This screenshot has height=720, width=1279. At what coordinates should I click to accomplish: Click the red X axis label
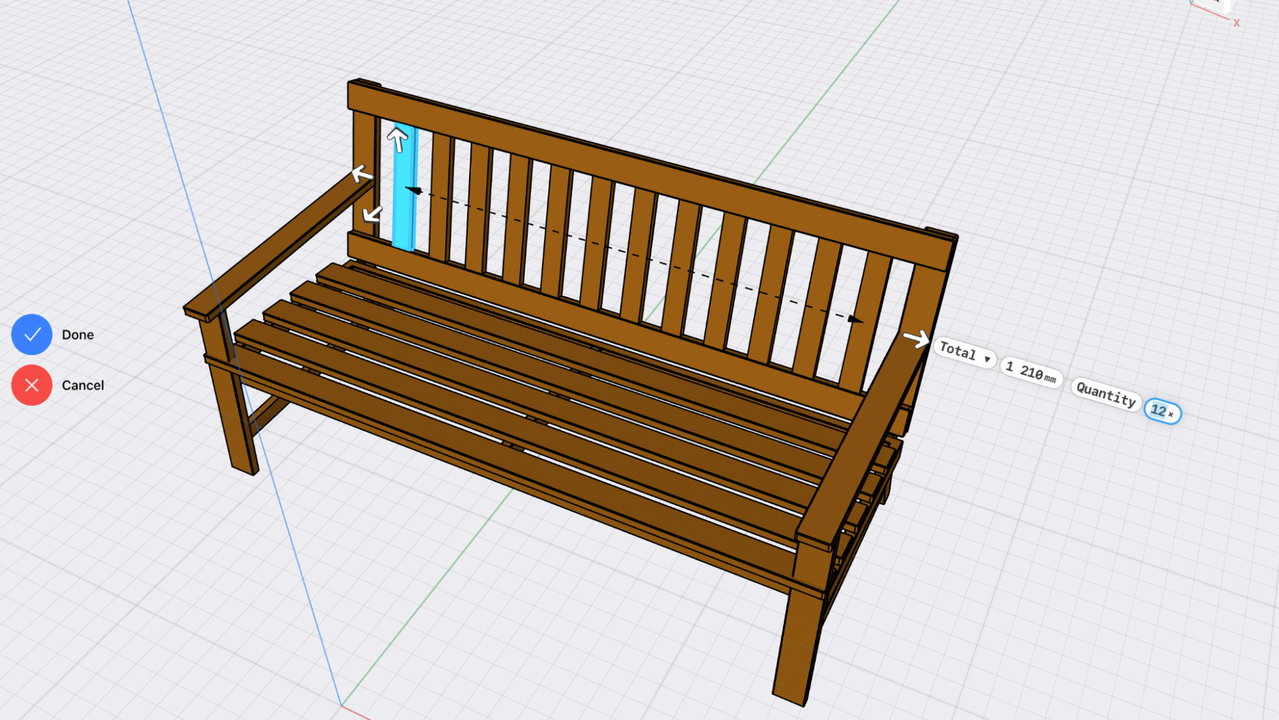tap(1237, 23)
